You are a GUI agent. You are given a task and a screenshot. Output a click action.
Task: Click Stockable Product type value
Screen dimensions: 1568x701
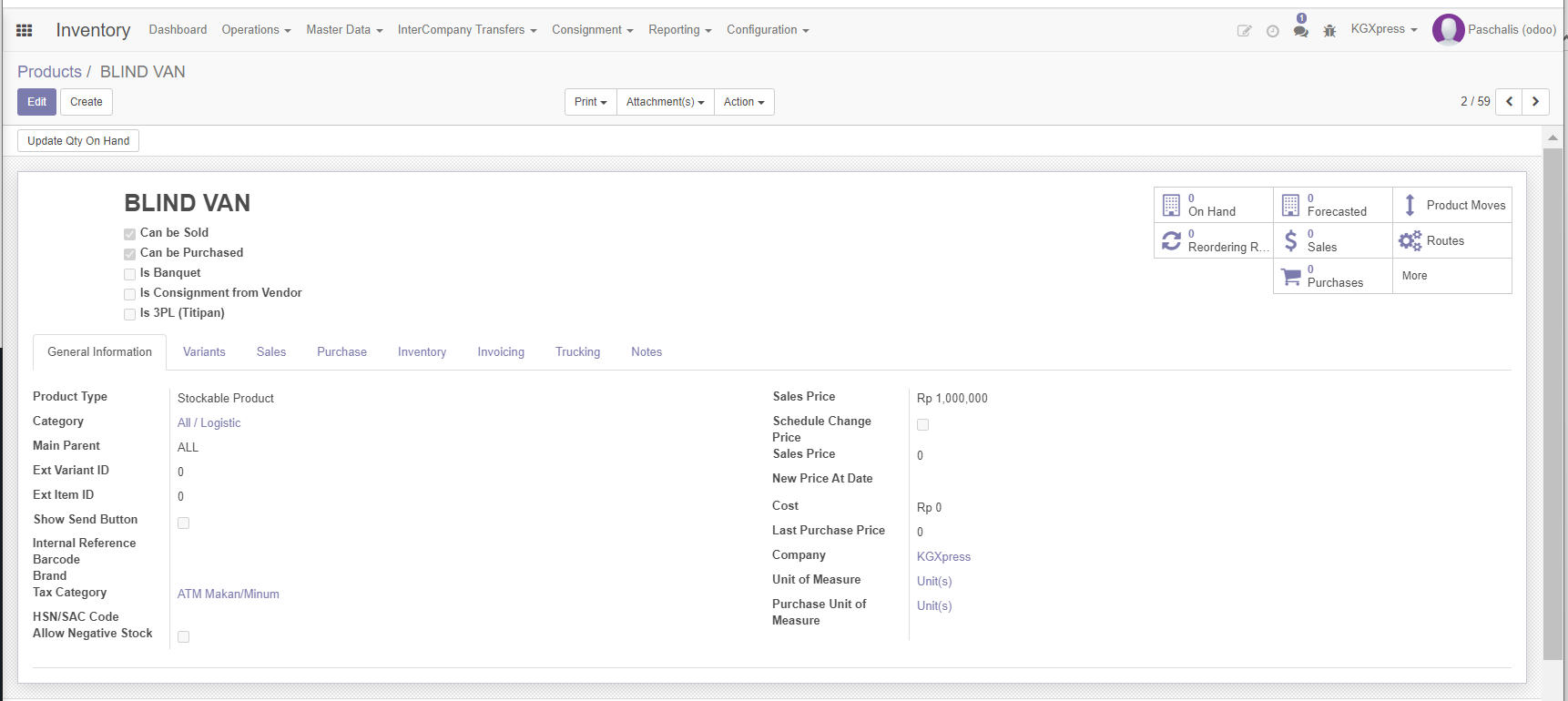click(226, 399)
